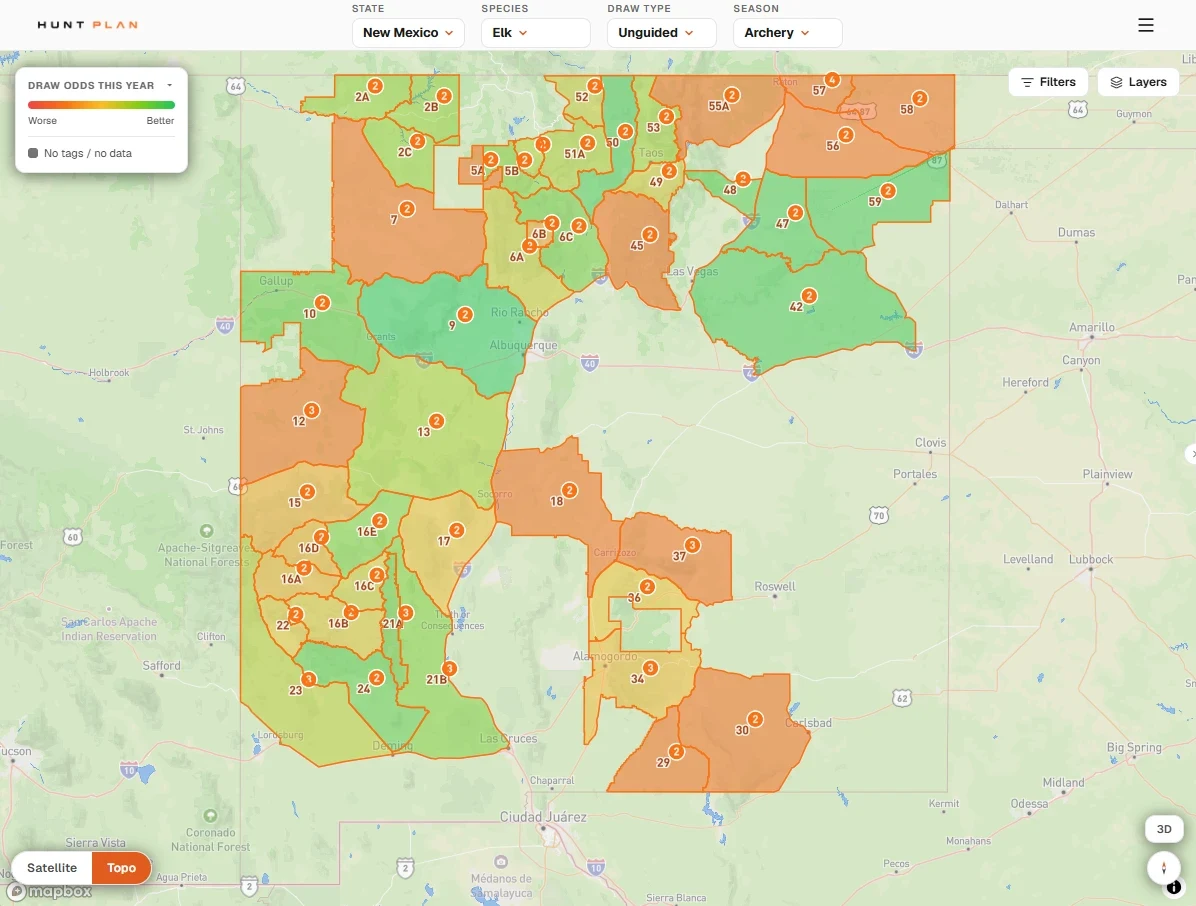Image resolution: width=1196 pixels, height=906 pixels.
Task: Select hunt unit label 21B
Action: [x=436, y=680]
